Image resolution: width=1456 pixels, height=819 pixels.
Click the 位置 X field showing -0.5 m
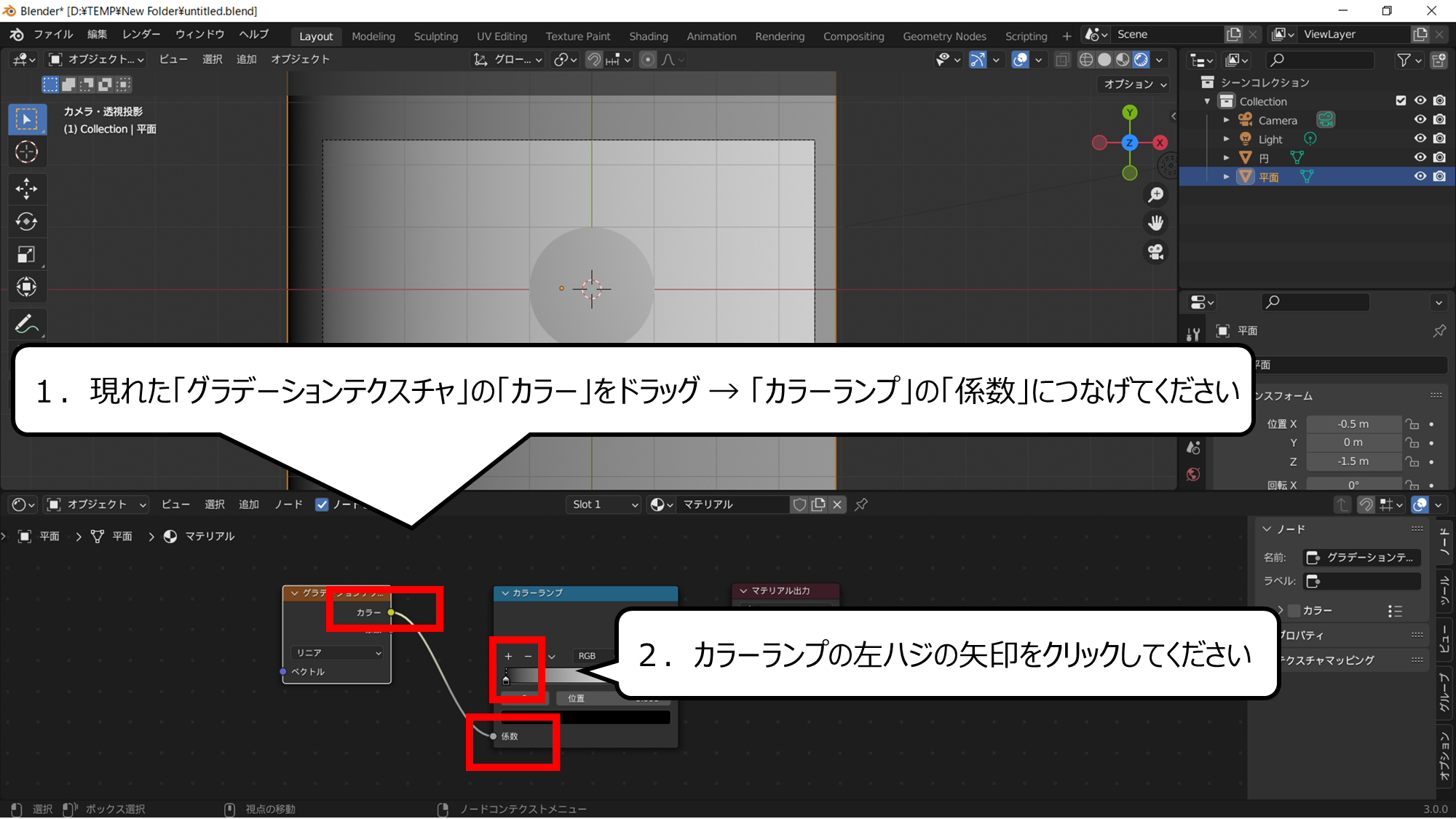coord(1353,424)
